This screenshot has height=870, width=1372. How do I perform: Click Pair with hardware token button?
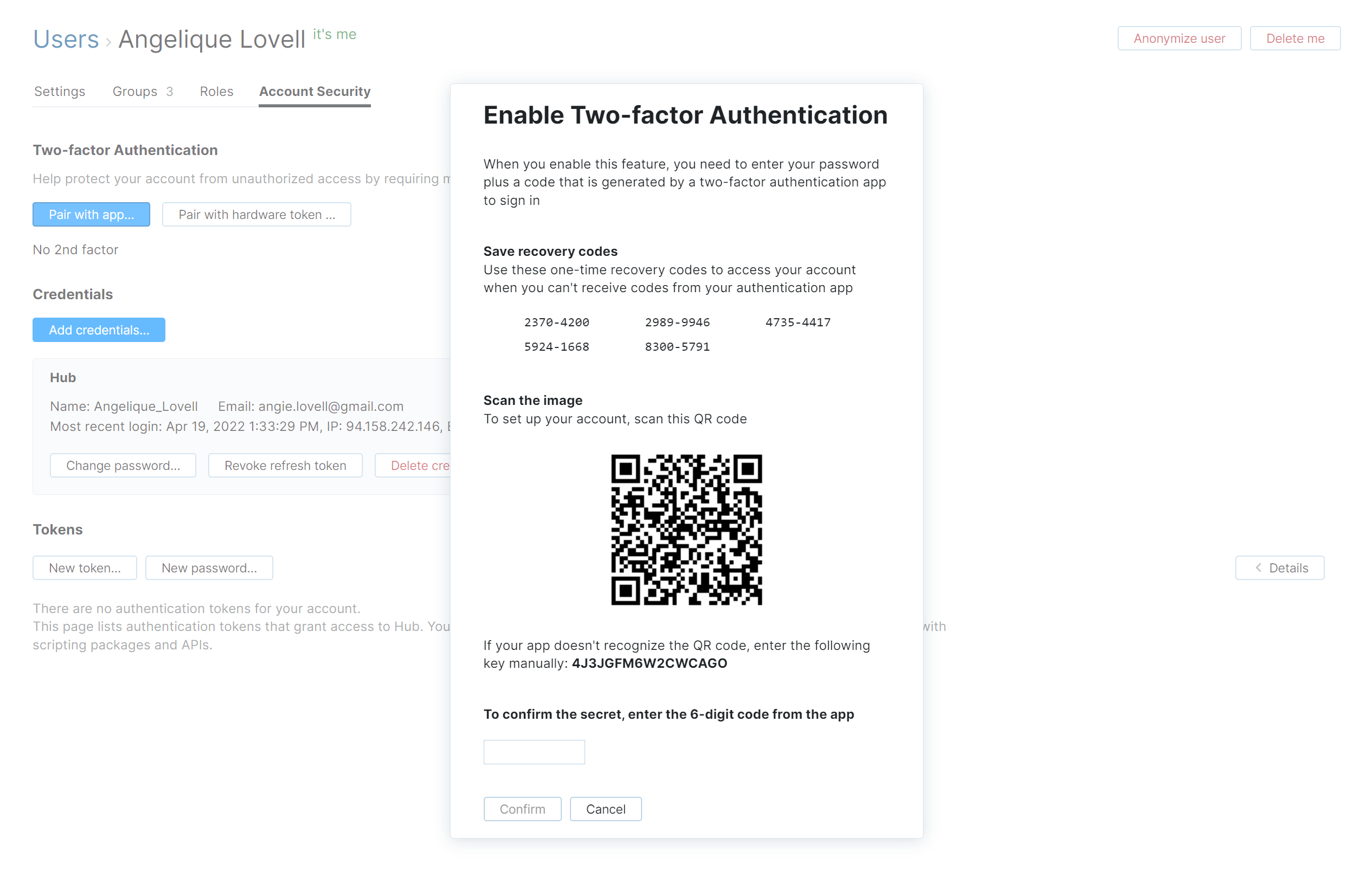pos(257,214)
